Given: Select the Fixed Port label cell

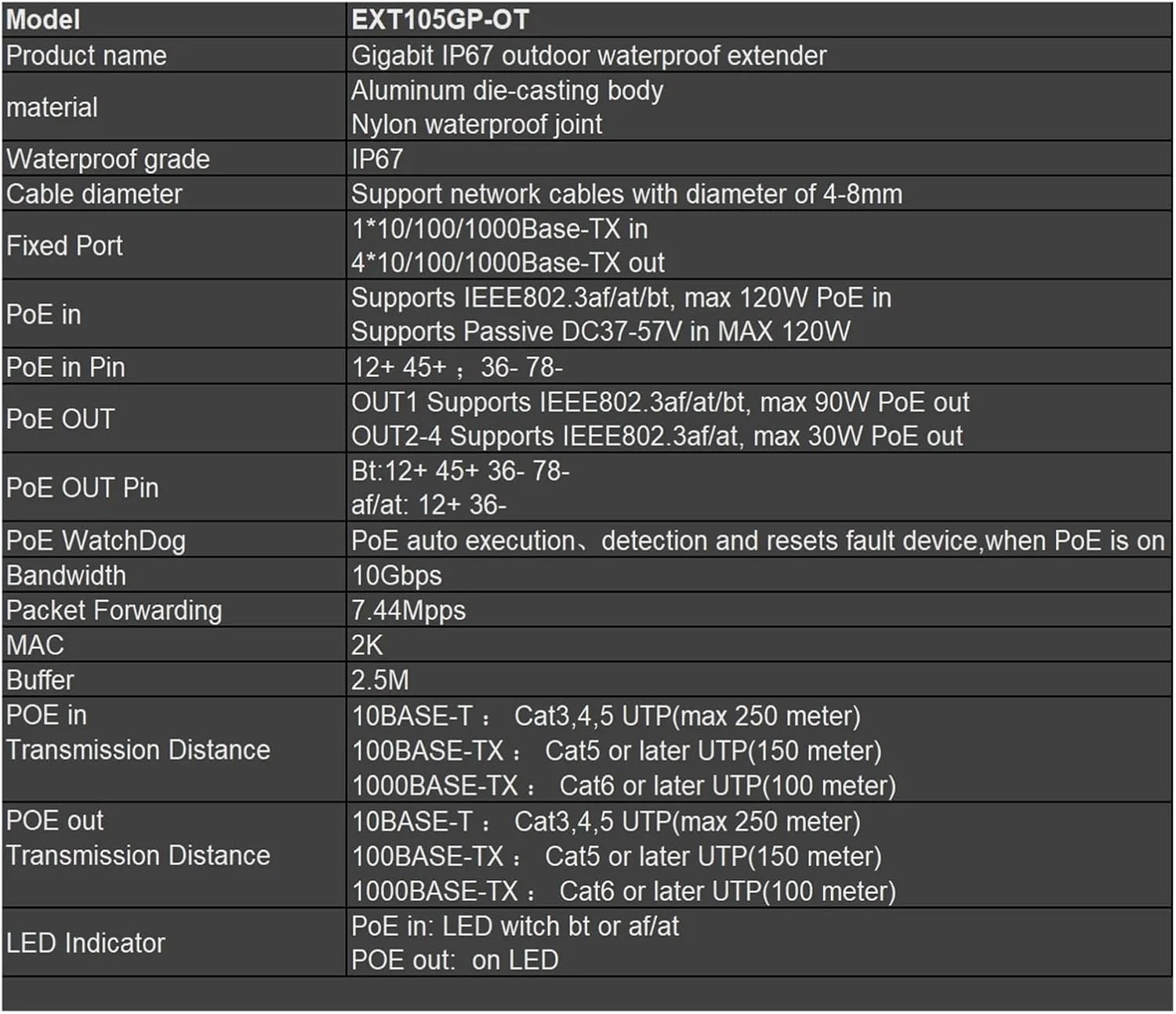Looking at the screenshot, I should click(x=64, y=246).
